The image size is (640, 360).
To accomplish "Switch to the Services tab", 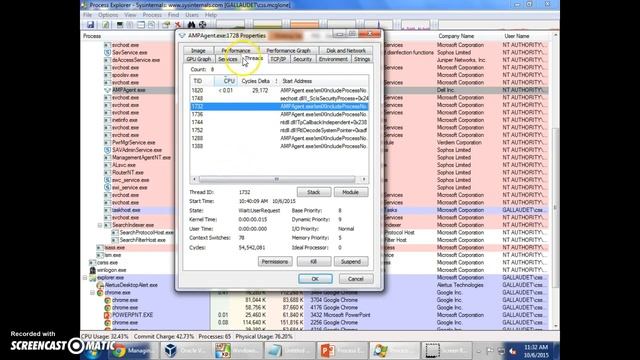I will pyautogui.click(x=227, y=59).
